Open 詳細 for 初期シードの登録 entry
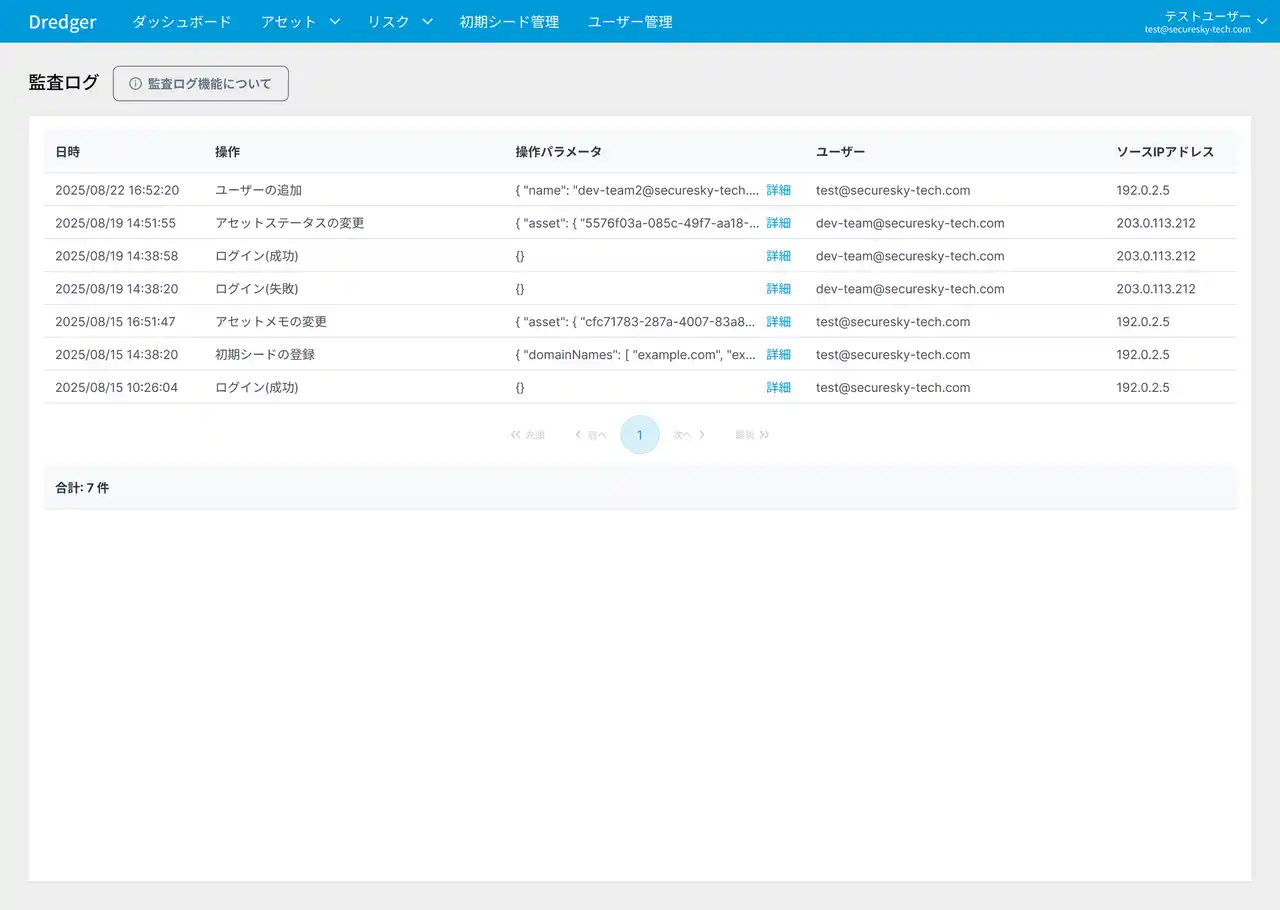 [x=778, y=355]
